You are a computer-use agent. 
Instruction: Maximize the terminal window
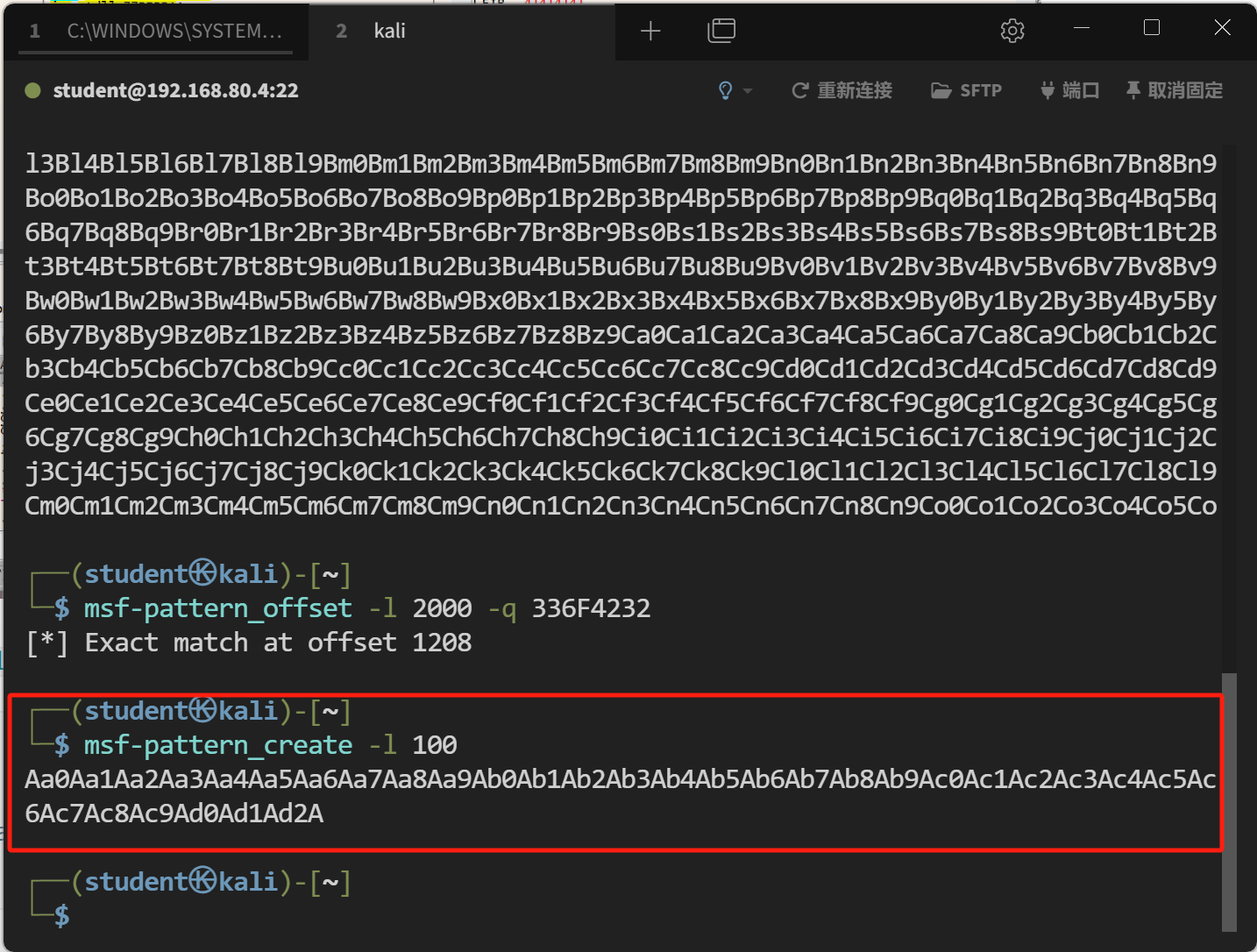click(1152, 28)
